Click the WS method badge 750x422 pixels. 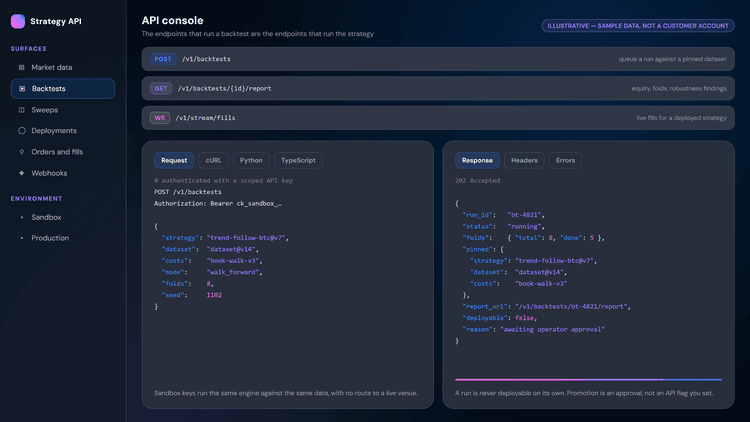click(x=160, y=118)
